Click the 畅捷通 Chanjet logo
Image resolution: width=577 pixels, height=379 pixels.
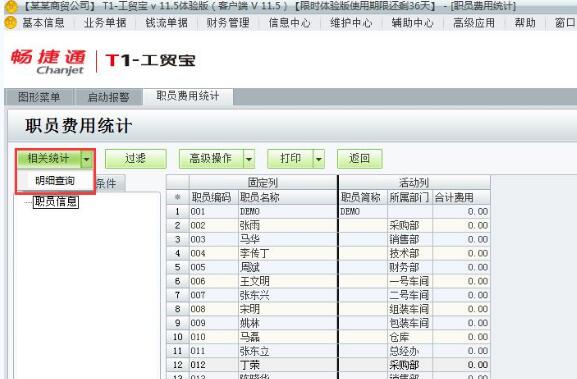tap(48, 61)
